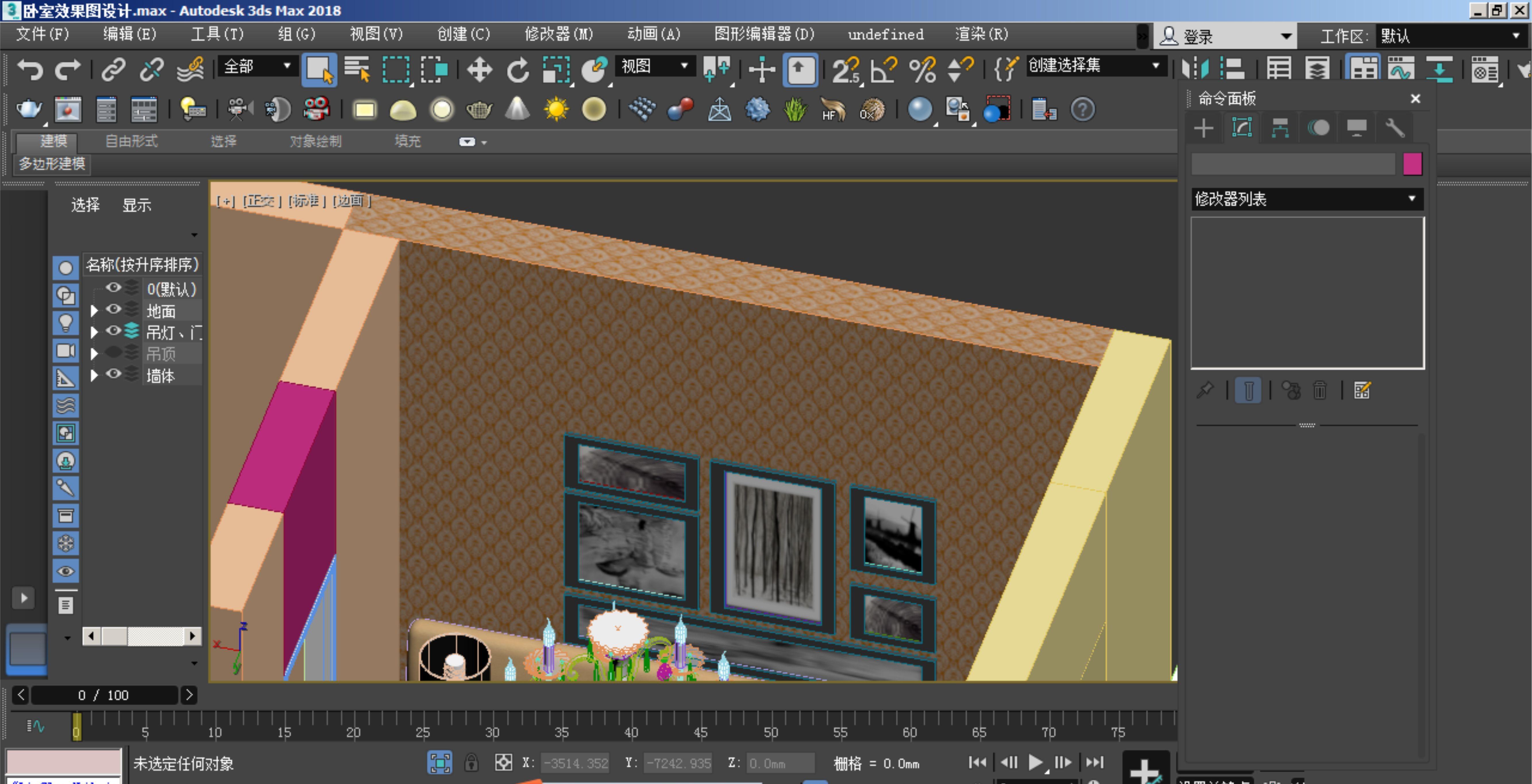
Task: Toggle the Percent Snap icon
Action: pos(923,69)
